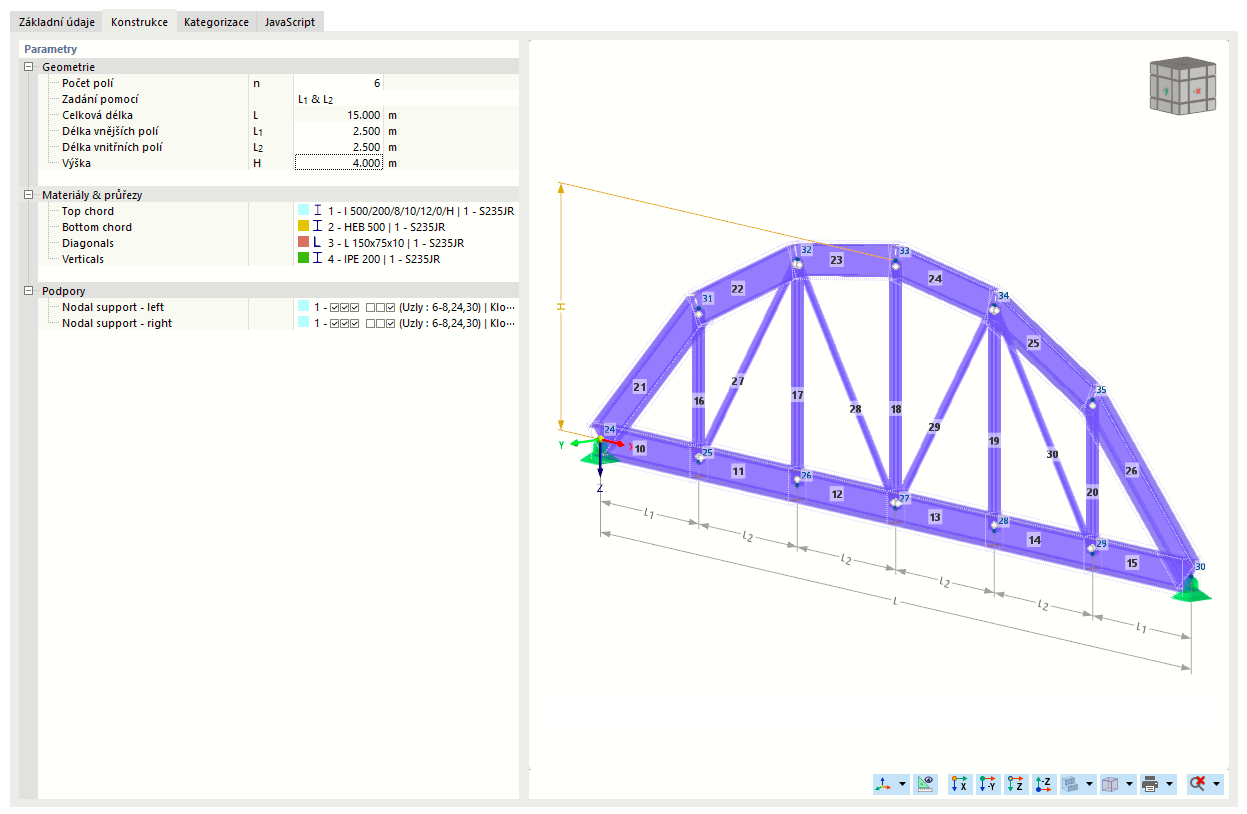The image size is (1247, 814).
Task: Click the Verticals green color swatch
Action: point(303,259)
